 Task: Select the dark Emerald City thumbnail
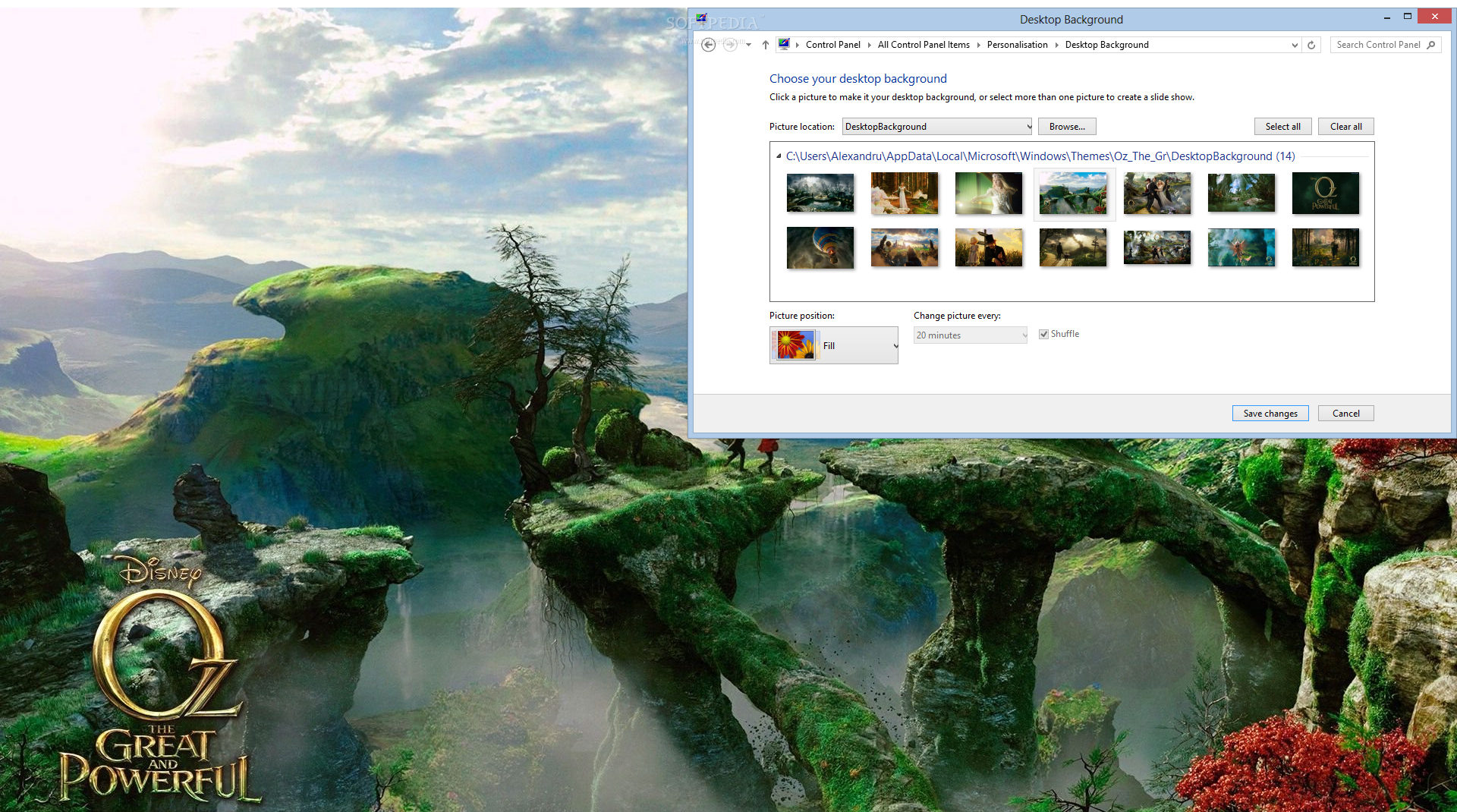pos(820,193)
